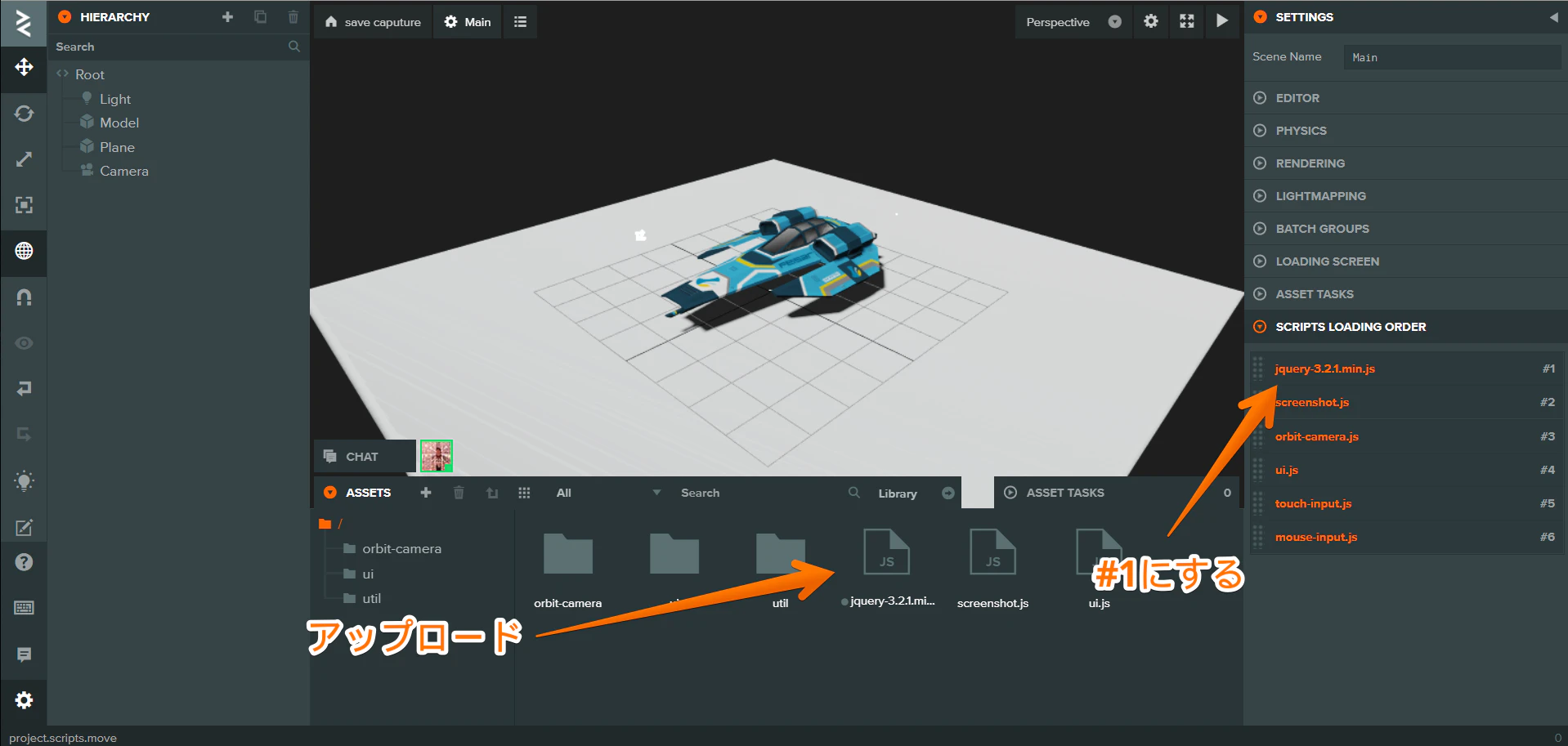The width and height of the screenshot is (1568, 746).
Task: Show keyboard shortcuts icon
Action: (x=24, y=608)
